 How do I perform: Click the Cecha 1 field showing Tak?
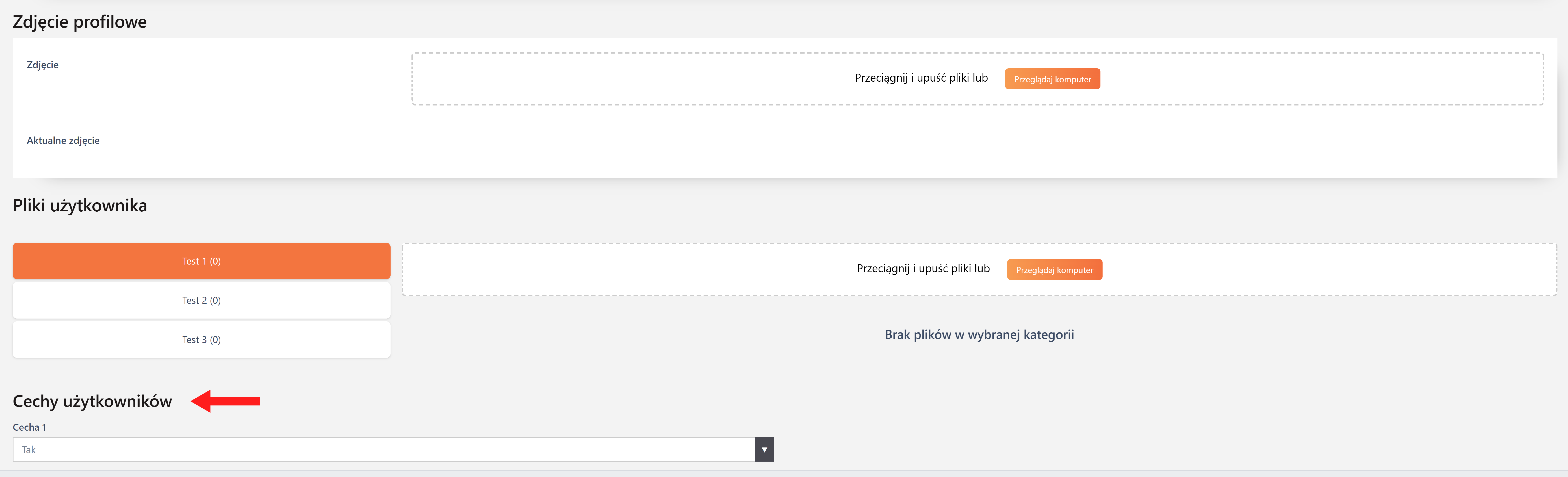pos(383,450)
